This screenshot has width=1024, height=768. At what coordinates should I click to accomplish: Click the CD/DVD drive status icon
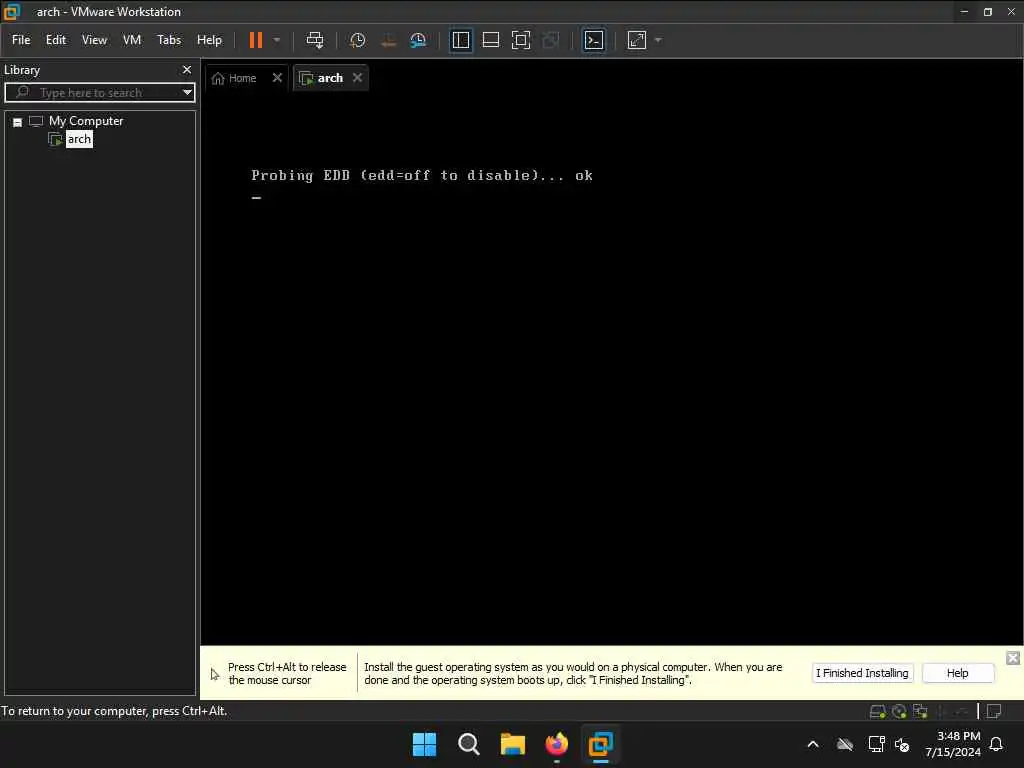click(899, 711)
